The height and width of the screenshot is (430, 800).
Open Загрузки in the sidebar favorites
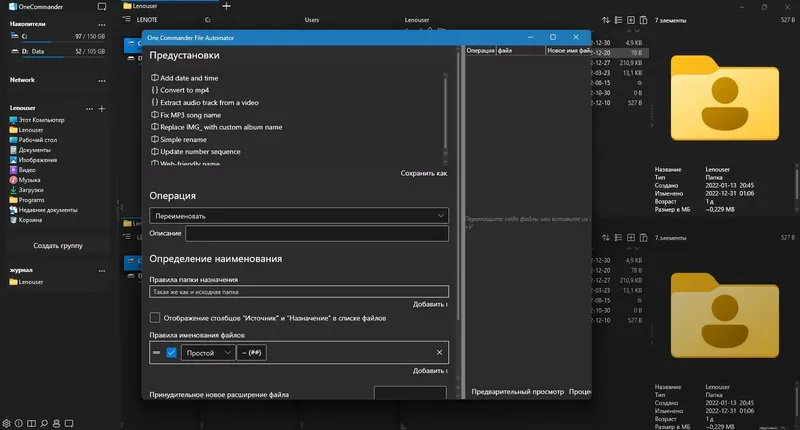tap(27, 190)
